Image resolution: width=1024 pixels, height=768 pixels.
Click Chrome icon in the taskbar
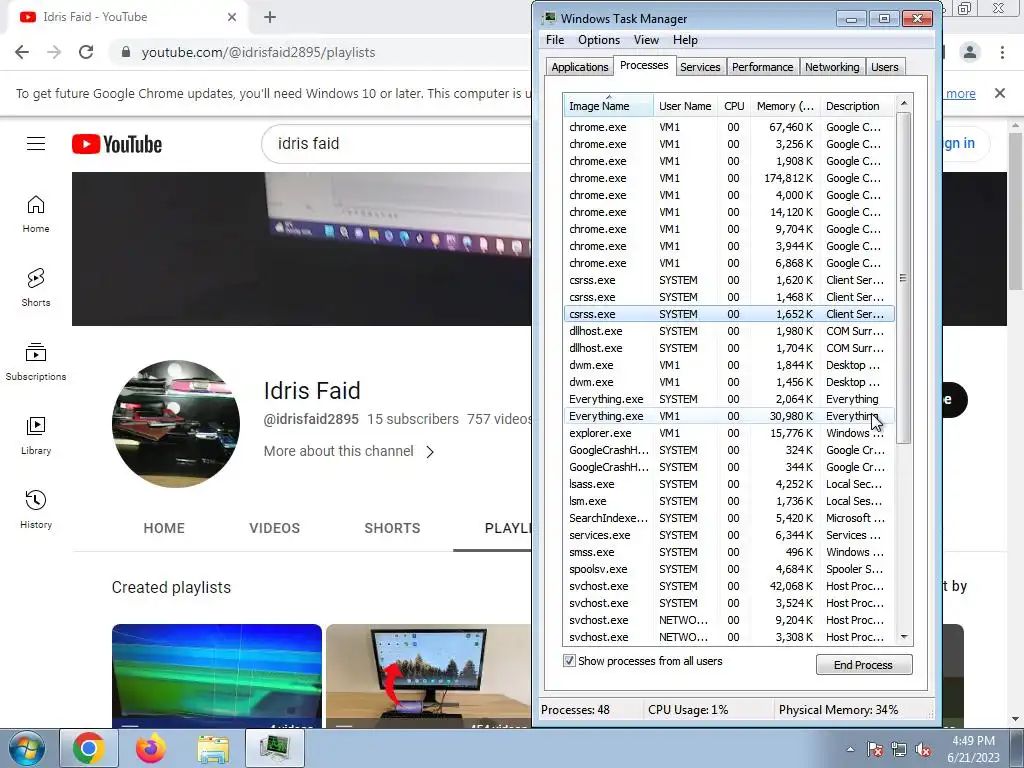89,748
